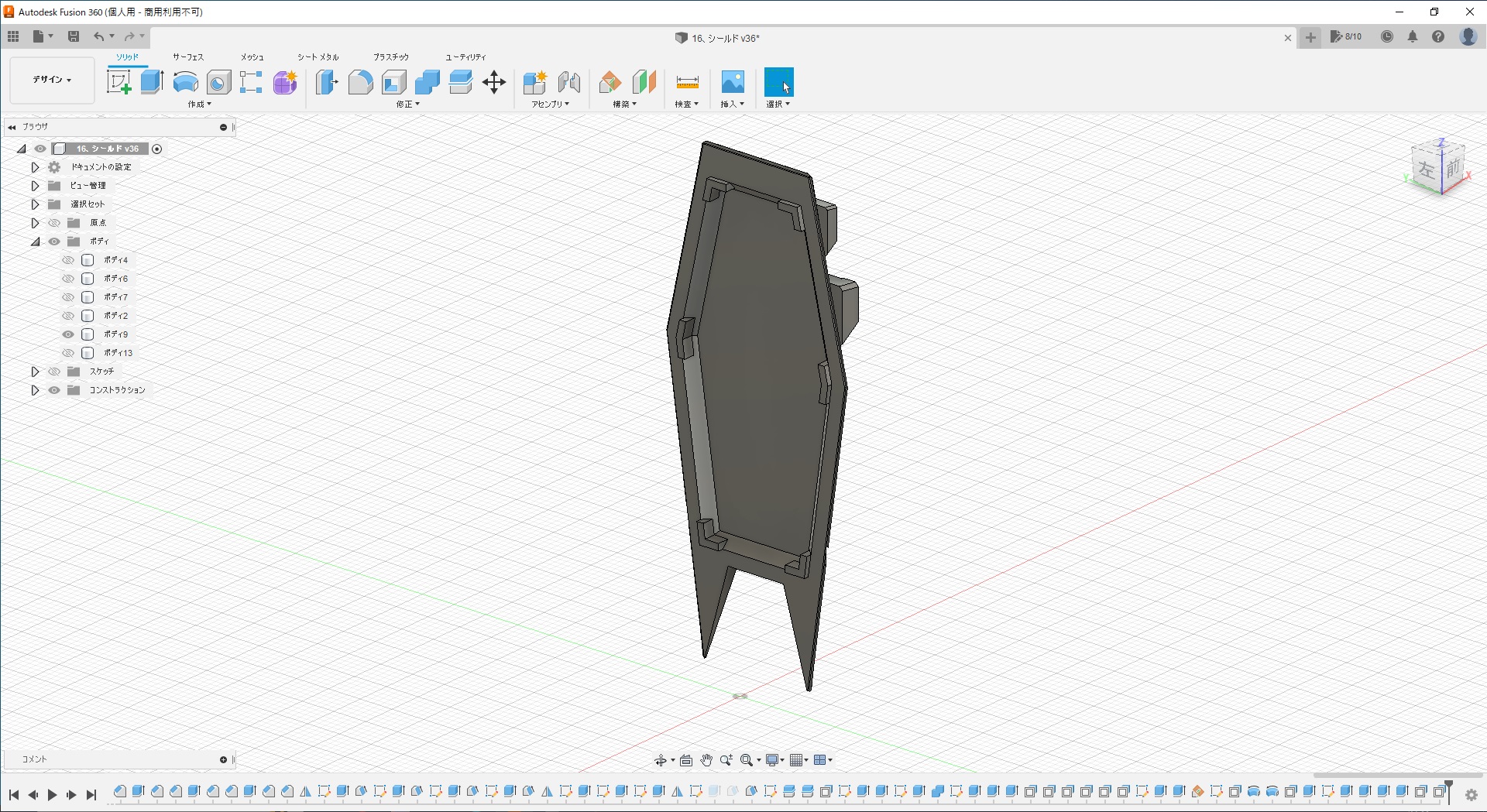Expand the スケッチ folder in browser
This screenshot has width=1487, height=812.
pos(35,372)
